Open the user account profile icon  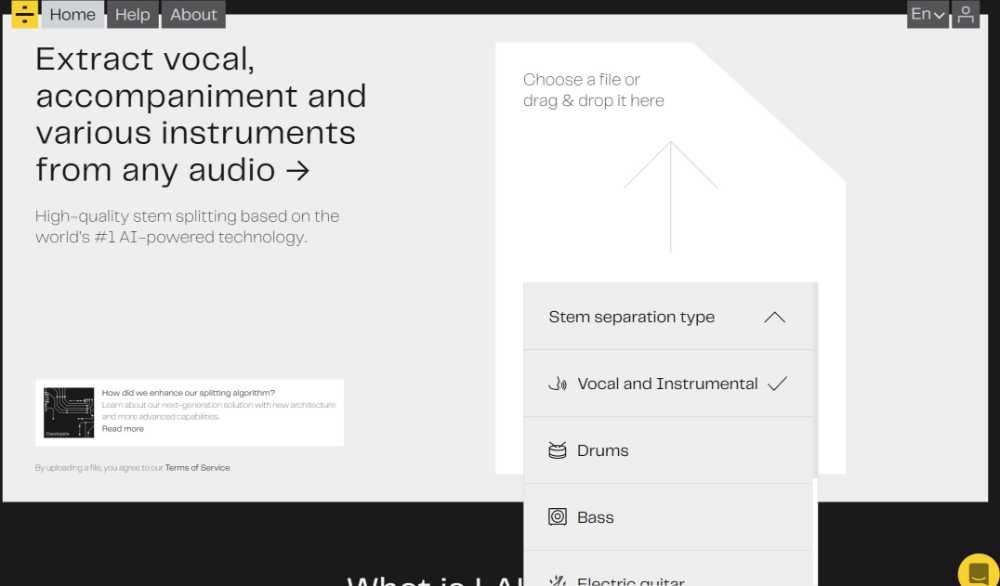click(965, 14)
